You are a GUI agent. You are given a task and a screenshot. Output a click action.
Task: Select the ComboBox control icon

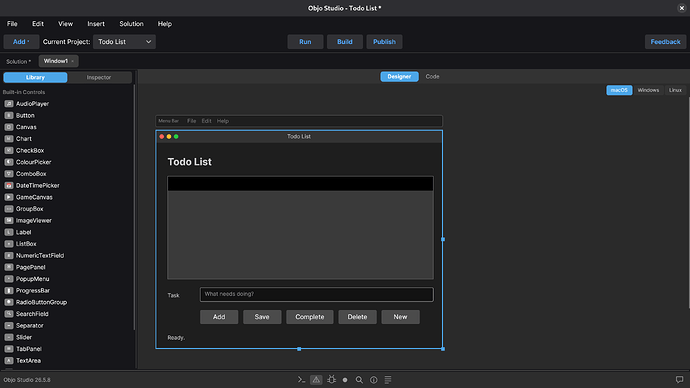9,174
